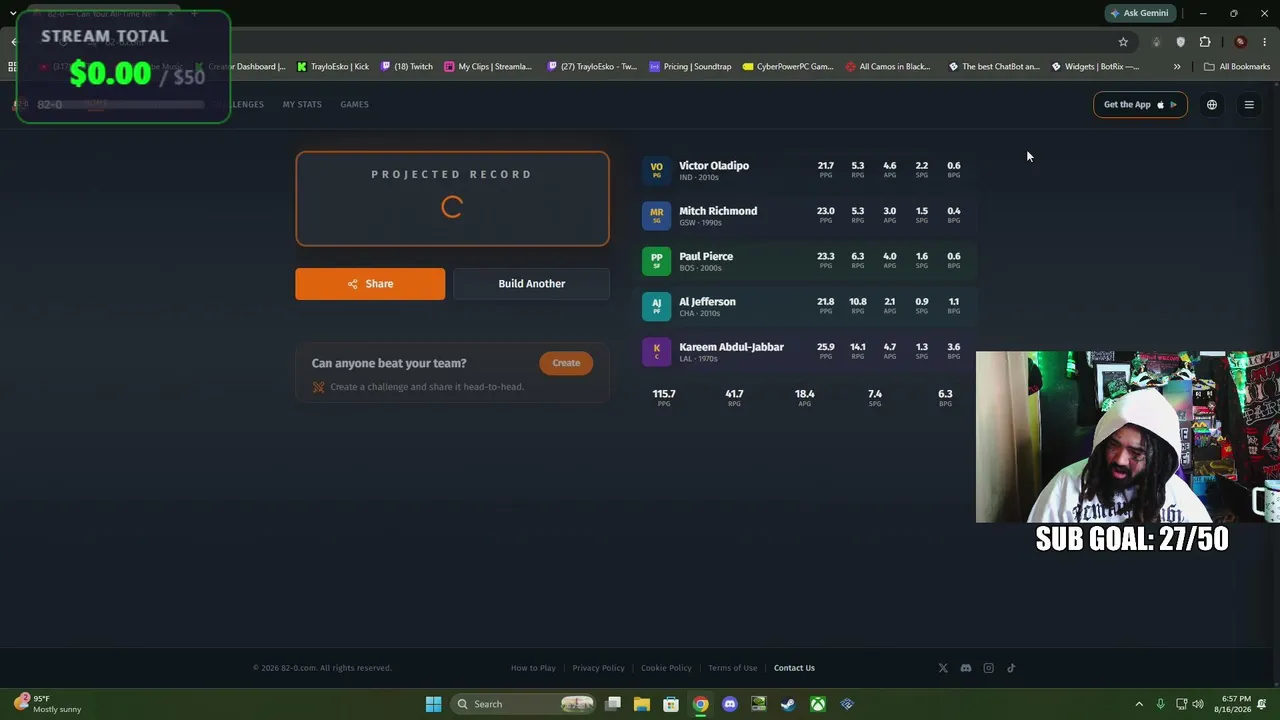Open the Cookie Policy link
Image resolution: width=1280 pixels, height=720 pixels.
pos(666,668)
